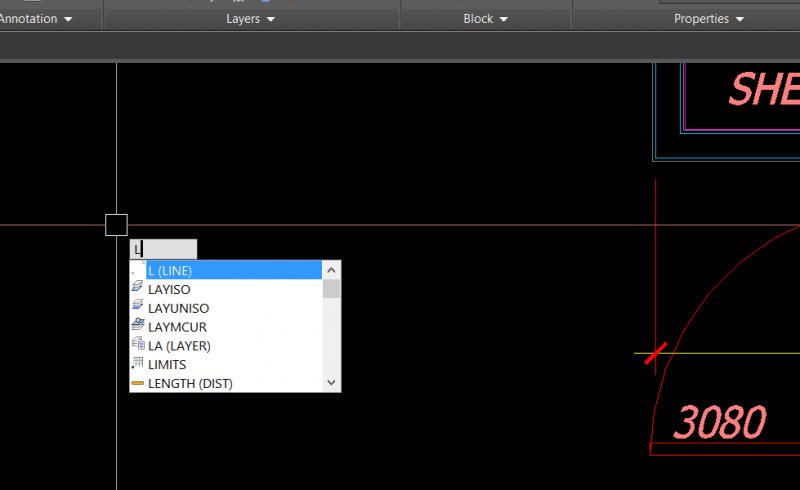800x490 pixels.
Task: Click the LAYISO layer isolate icon
Action: coord(137,286)
